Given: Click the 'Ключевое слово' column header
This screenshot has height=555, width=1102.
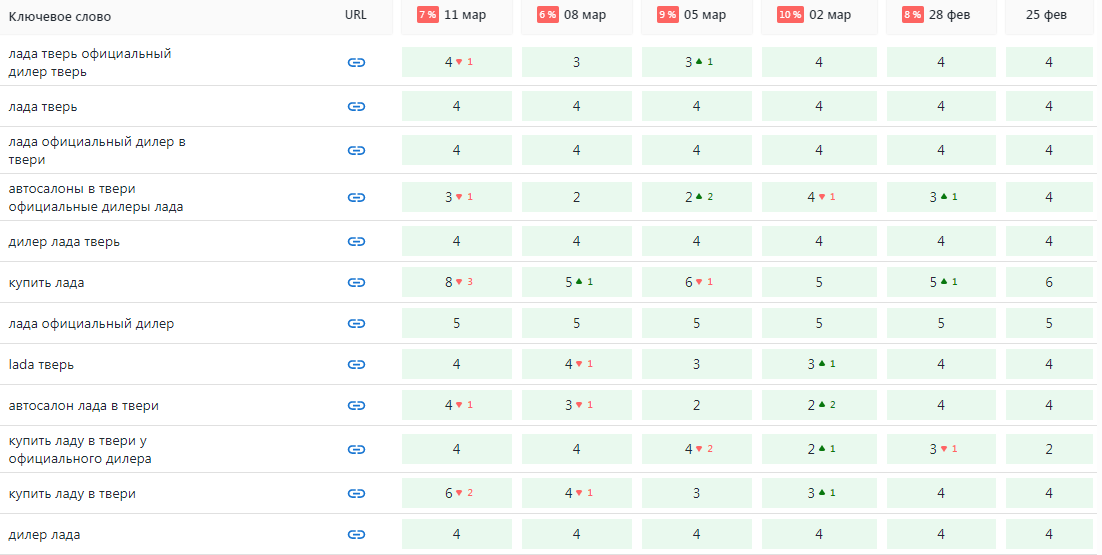Looking at the screenshot, I should pyautogui.click(x=60, y=17).
